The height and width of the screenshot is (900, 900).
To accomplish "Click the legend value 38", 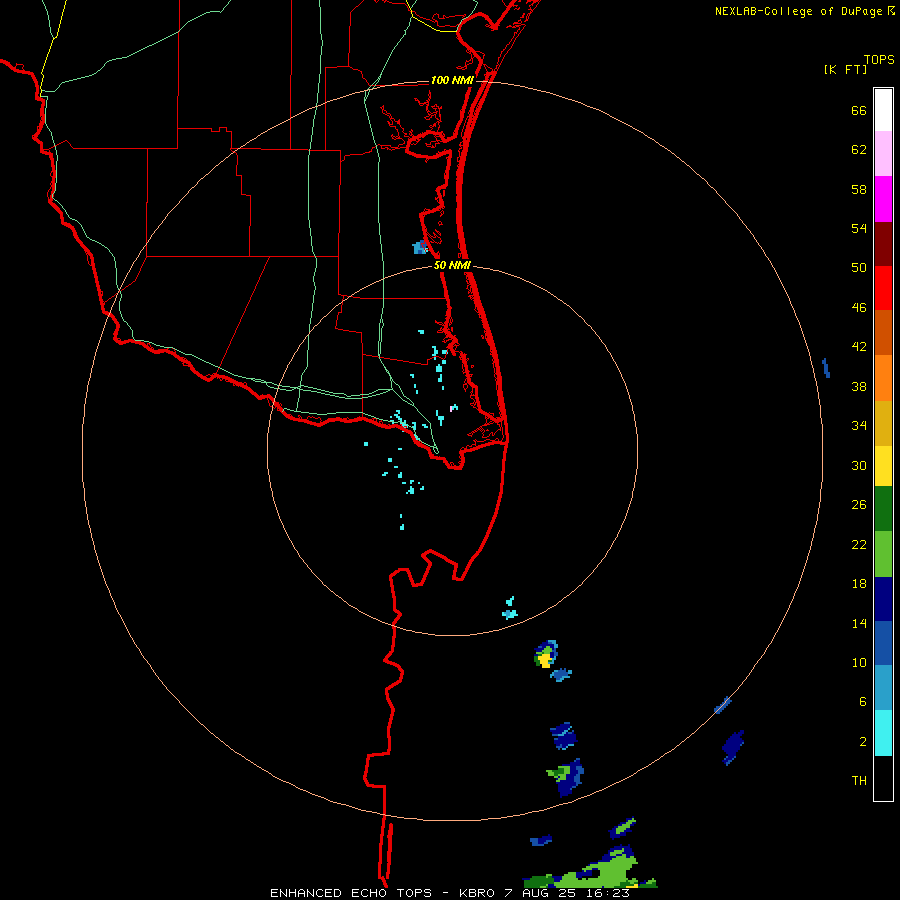I will pyautogui.click(x=859, y=386).
